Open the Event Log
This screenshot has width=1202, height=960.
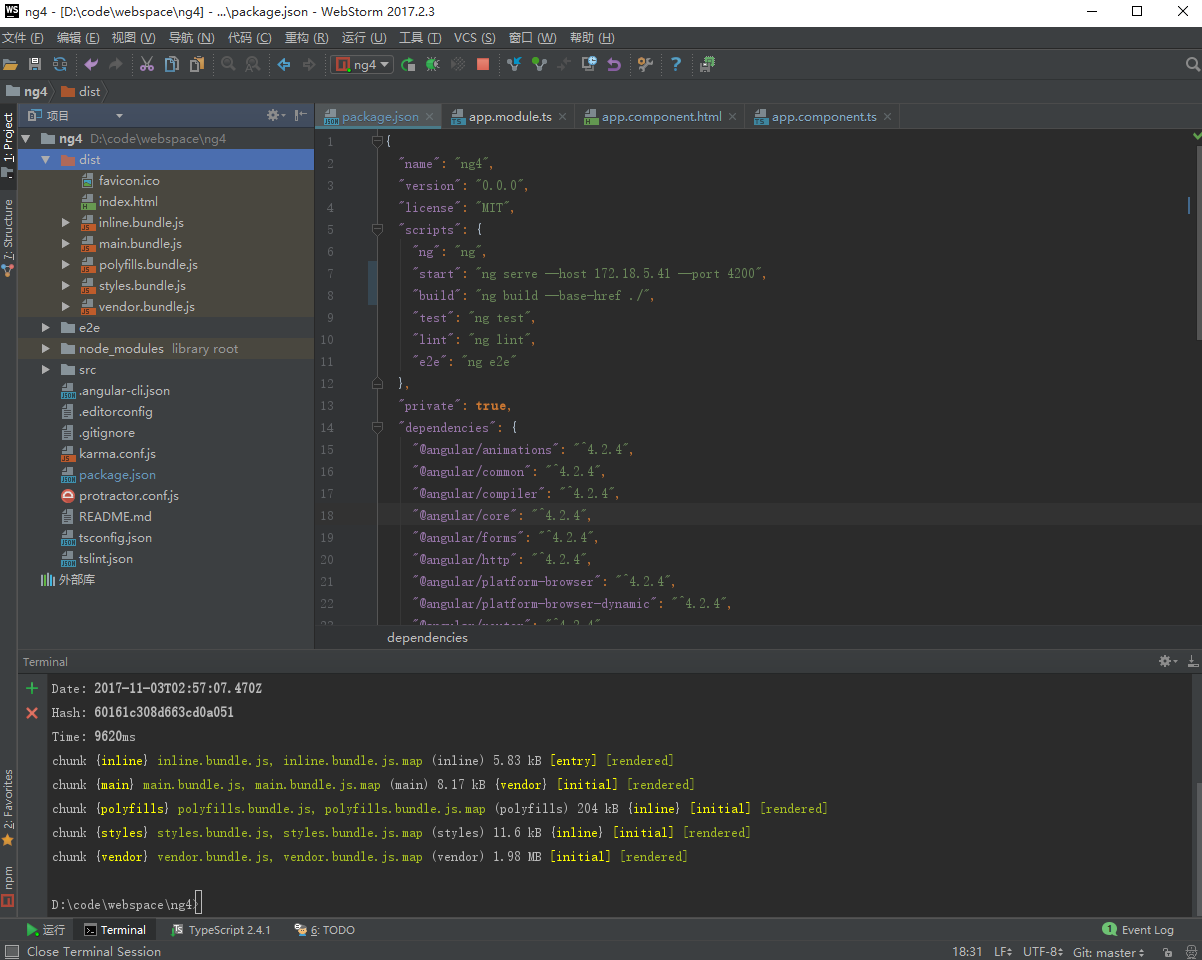(x=1138, y=930)
